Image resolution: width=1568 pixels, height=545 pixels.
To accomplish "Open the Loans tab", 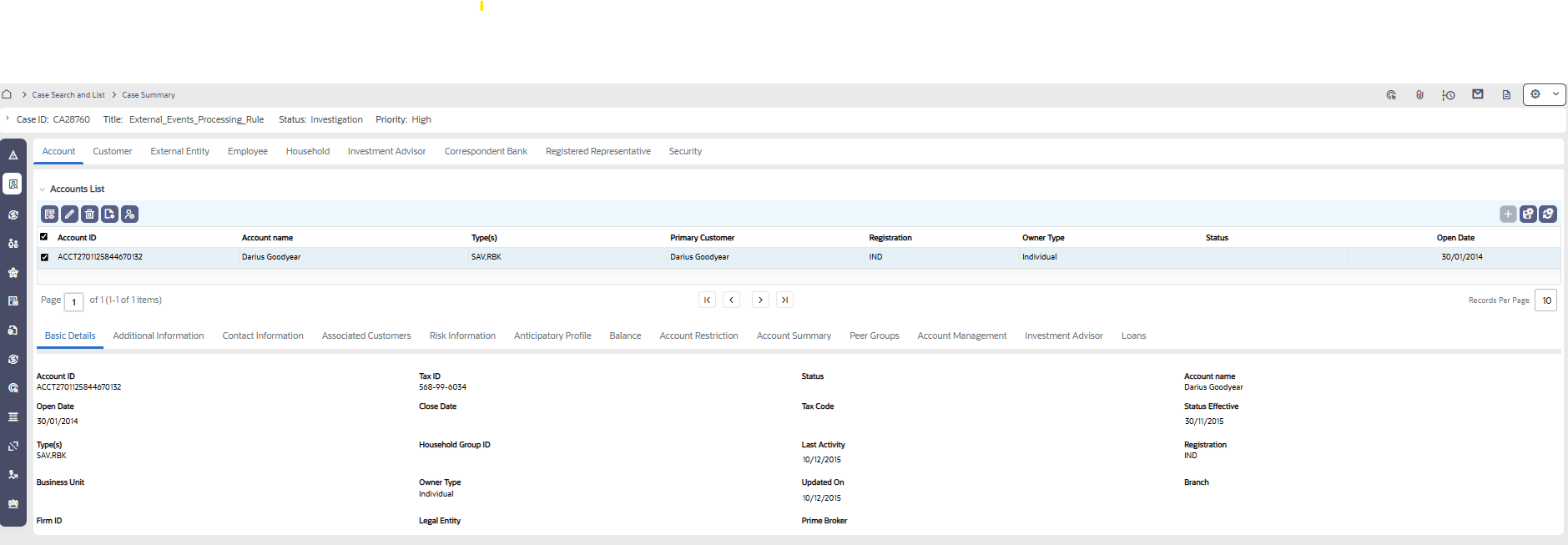I will pyautogui.click(x=1133, y=336).
